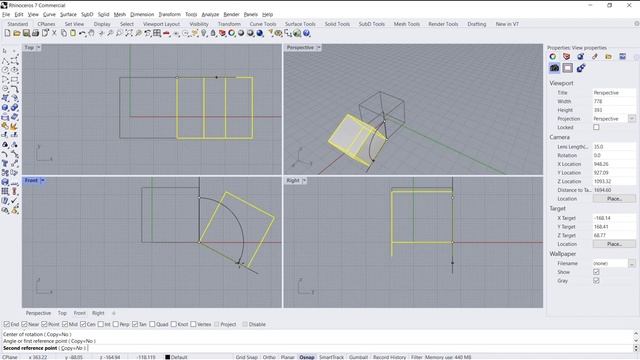This screenshot has height=360, width=640.
Task: Toggle the Near osnap checkbox
Action: 24,324
